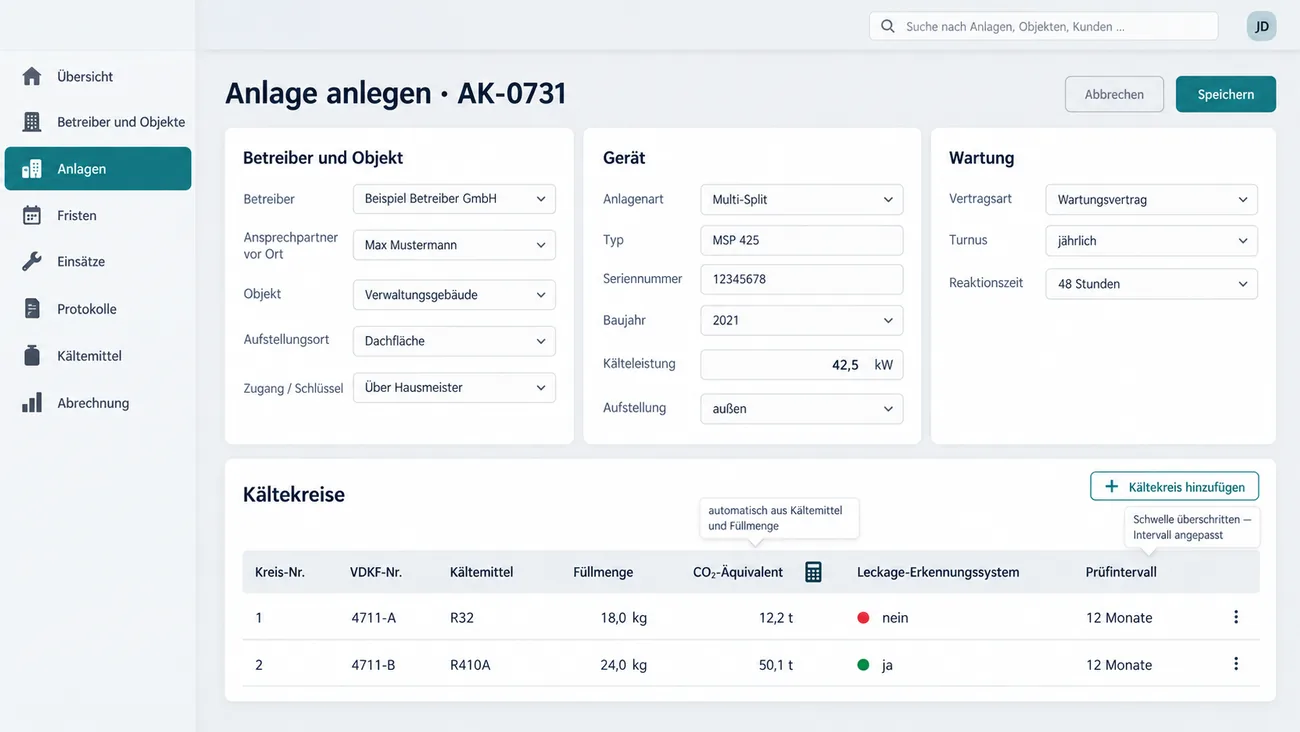This screenshot has width=1300, height=732.
Task: Open the Ansprechpartner vor Ort dropdown
Action: (x=454, y=245)
